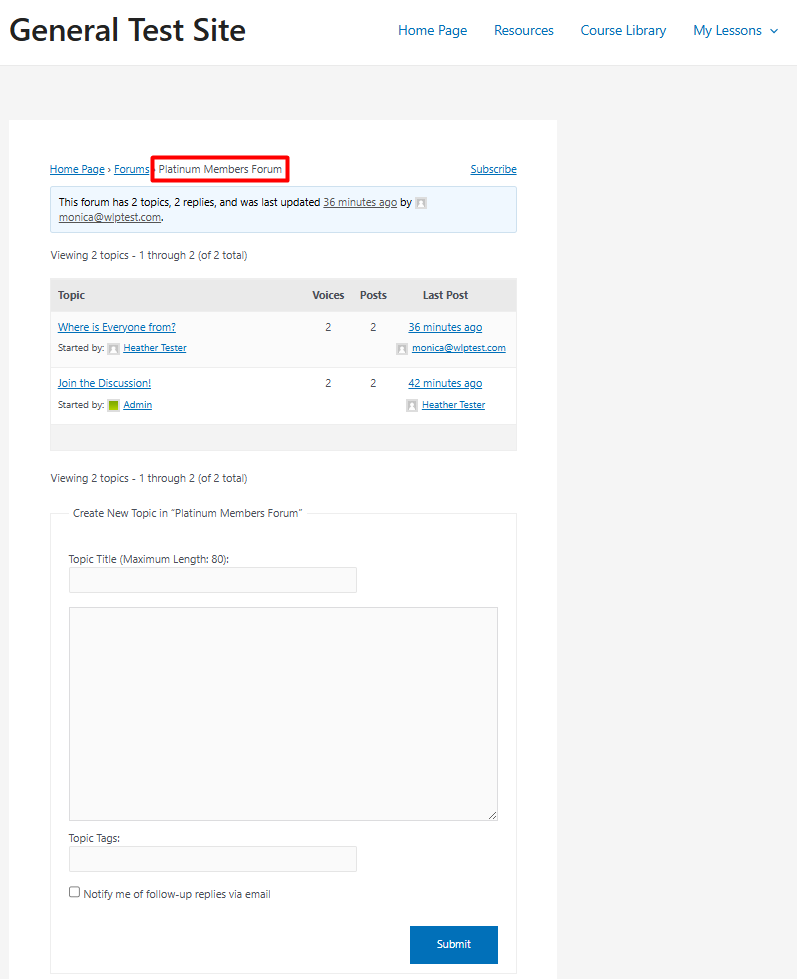Click the Forums breadcrumb link
This screenshot has height=979, width=797.
(132, 169)
